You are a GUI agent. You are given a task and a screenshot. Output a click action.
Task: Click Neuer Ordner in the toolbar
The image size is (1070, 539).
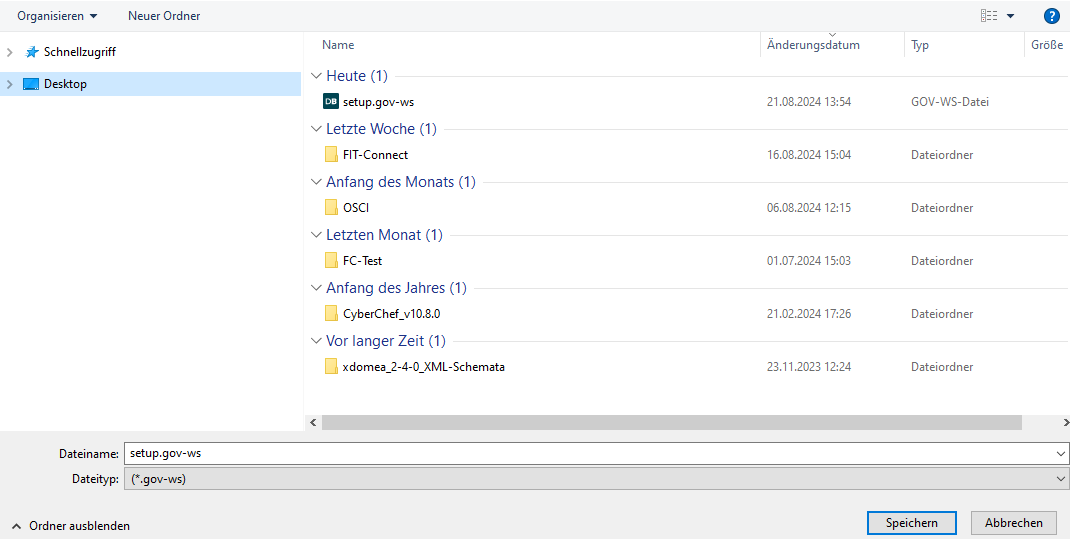[x=164, y=16]
